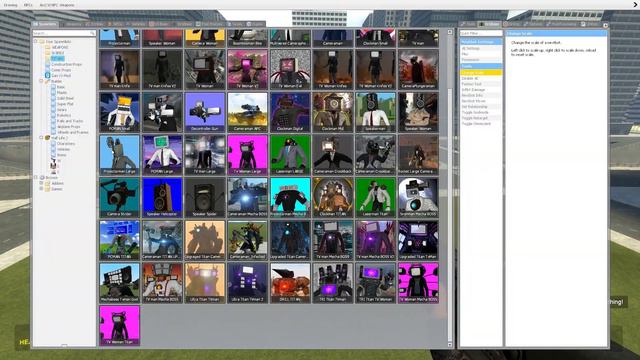Select the Laserman LARGE spawn icon
This screenshot has height=360, width=640.
pyautogui.click(x=290, y=155)
